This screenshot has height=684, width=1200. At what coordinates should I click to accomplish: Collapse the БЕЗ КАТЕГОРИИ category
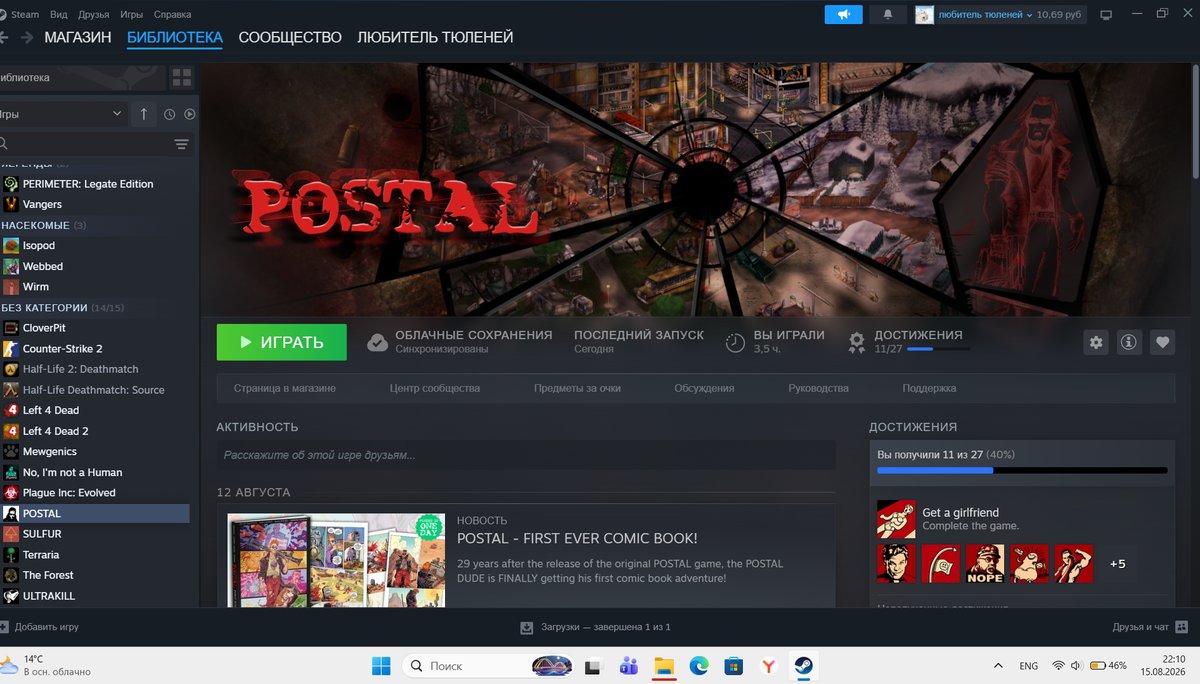pos(62,307)
